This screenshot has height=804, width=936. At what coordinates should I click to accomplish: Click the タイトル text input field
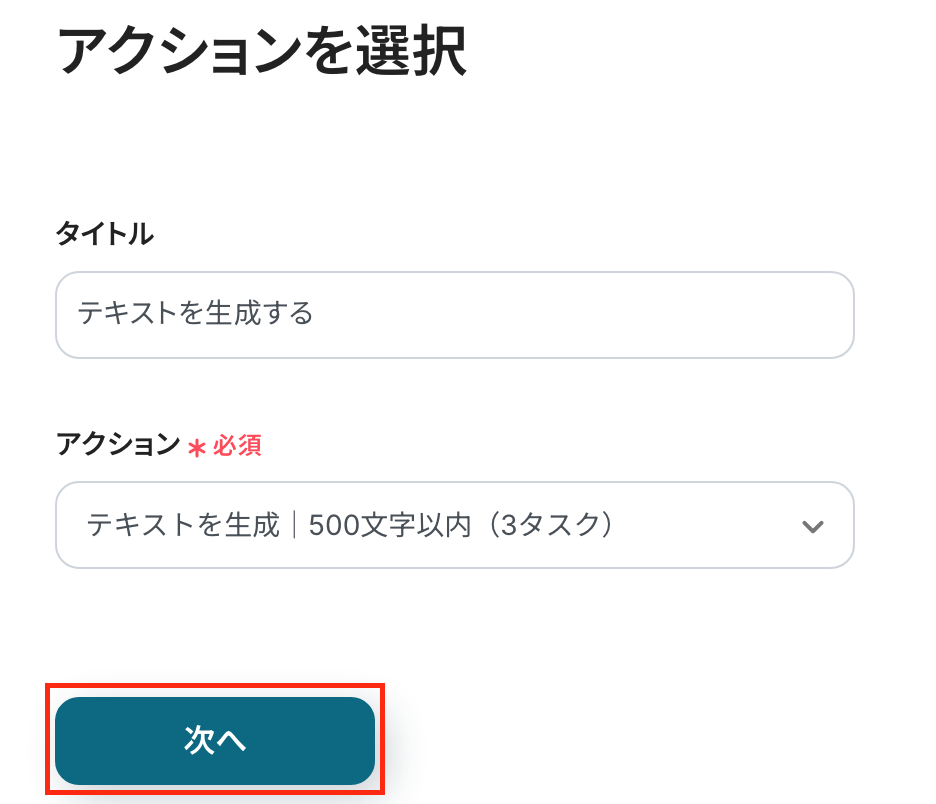(454, 315)
